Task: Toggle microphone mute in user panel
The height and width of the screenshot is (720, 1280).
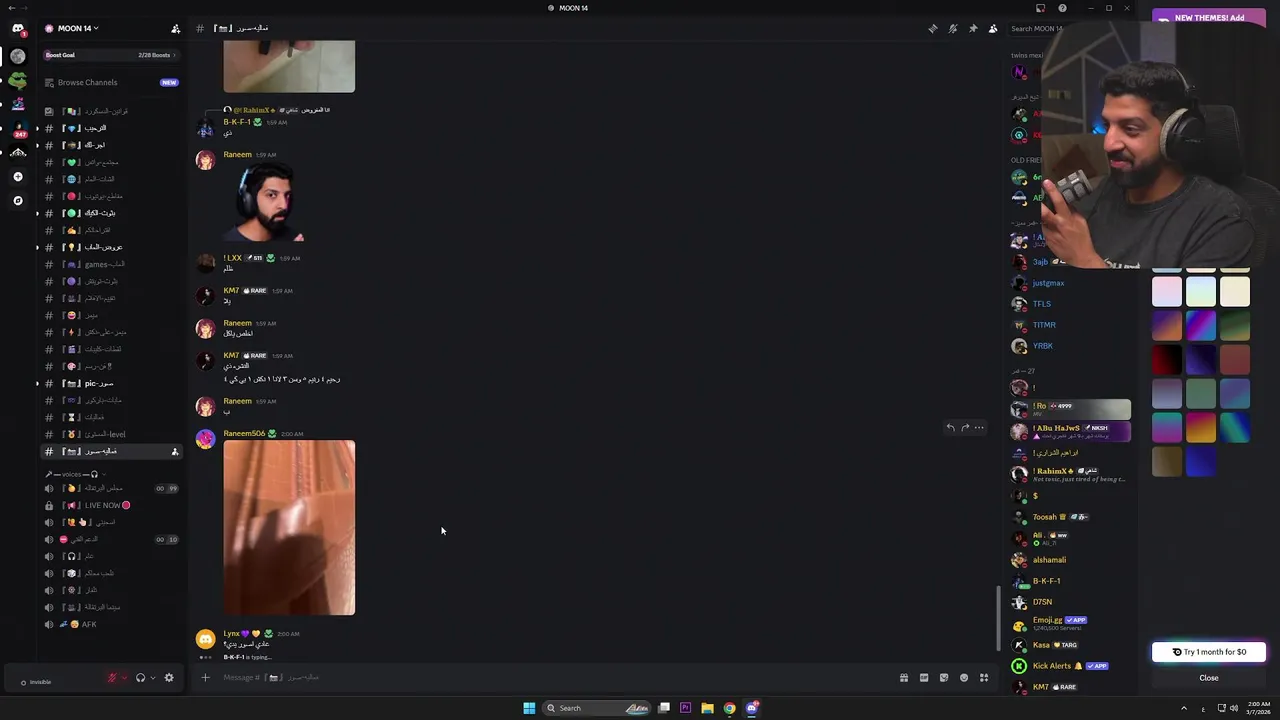Action: click(x=112, y=678)
